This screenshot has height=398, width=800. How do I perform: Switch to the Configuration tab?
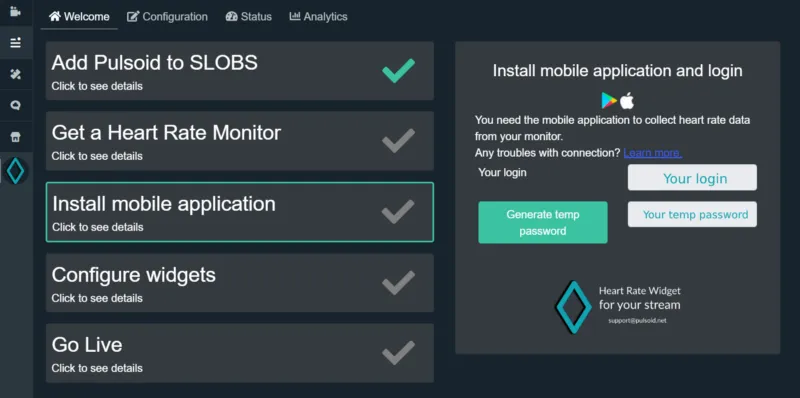tap(167, 17)
